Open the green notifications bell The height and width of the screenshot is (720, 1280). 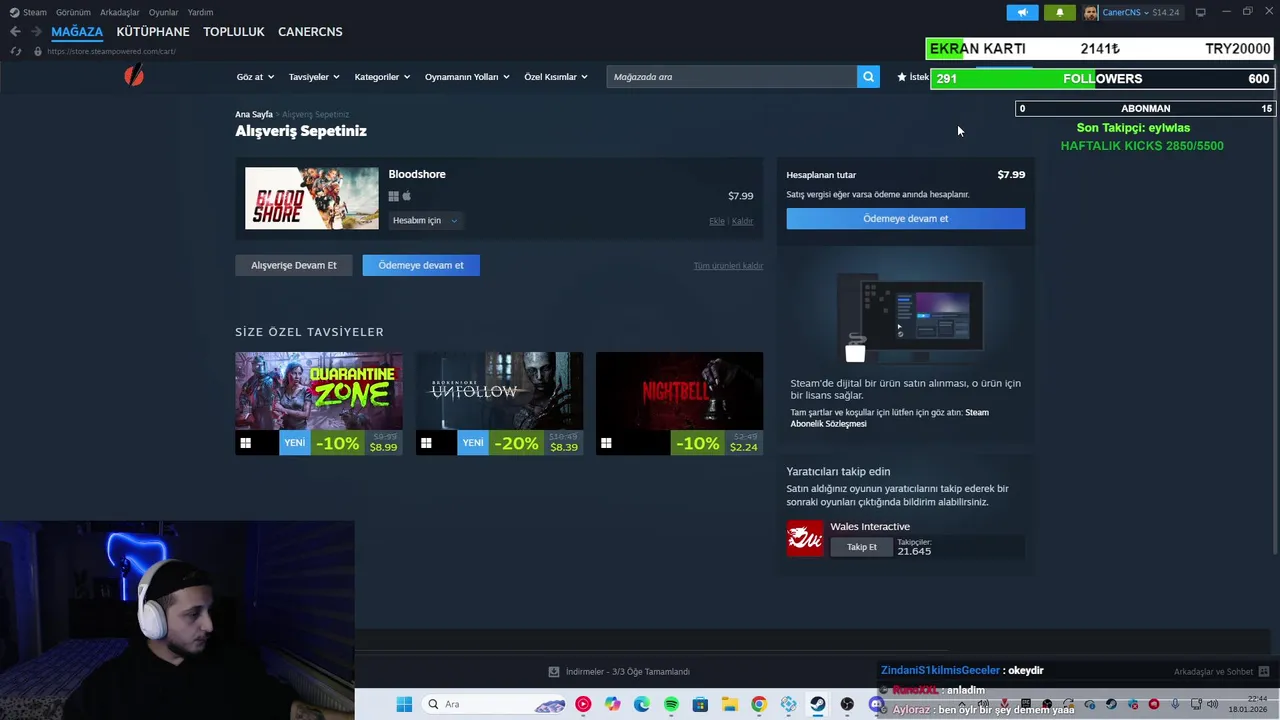[x=1059, y=12]
